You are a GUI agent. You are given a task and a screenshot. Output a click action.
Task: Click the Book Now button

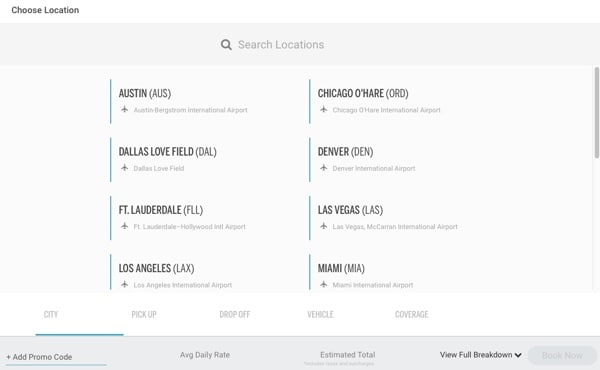(562, 356)
